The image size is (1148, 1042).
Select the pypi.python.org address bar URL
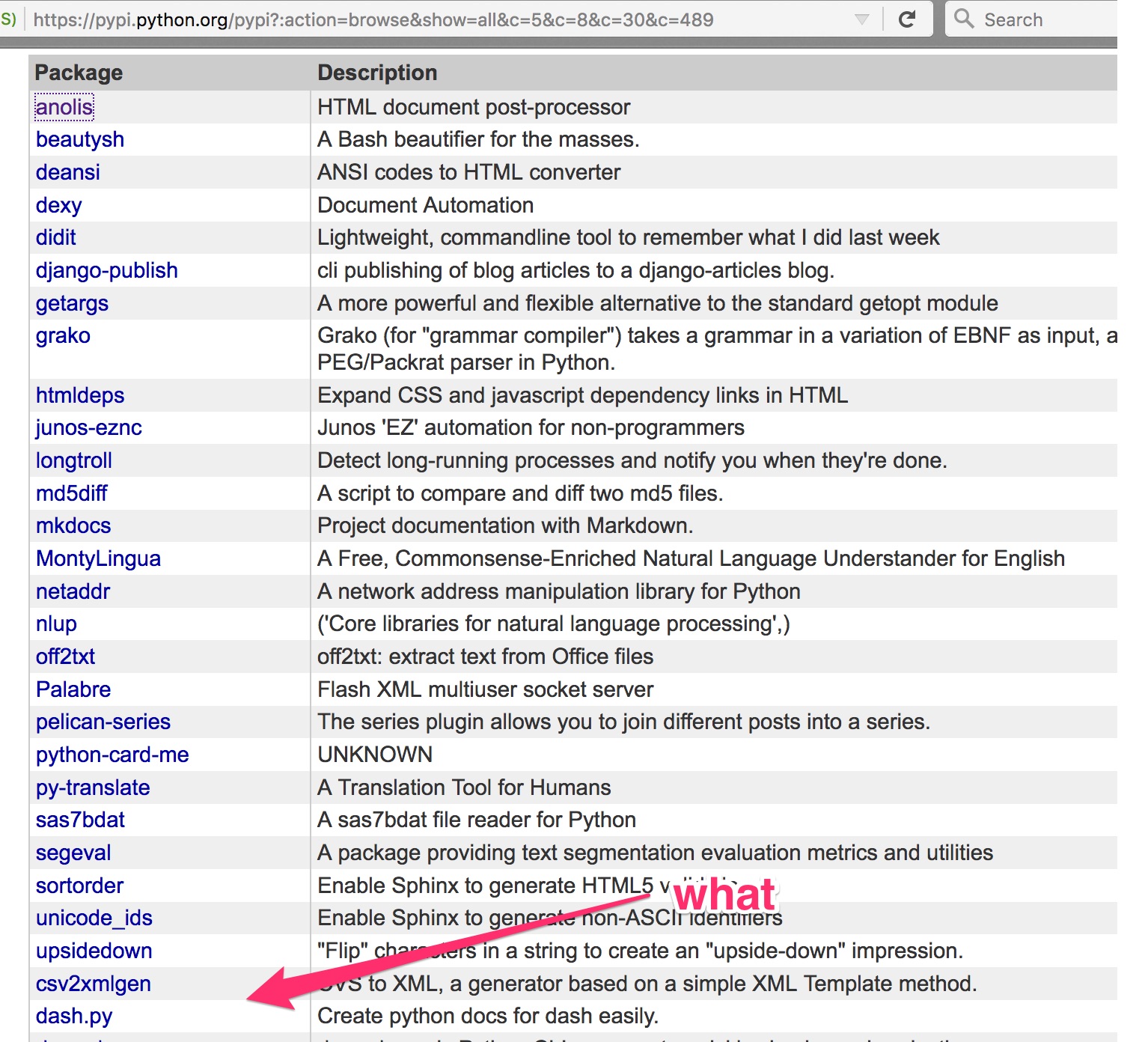(x=373, y=19)
